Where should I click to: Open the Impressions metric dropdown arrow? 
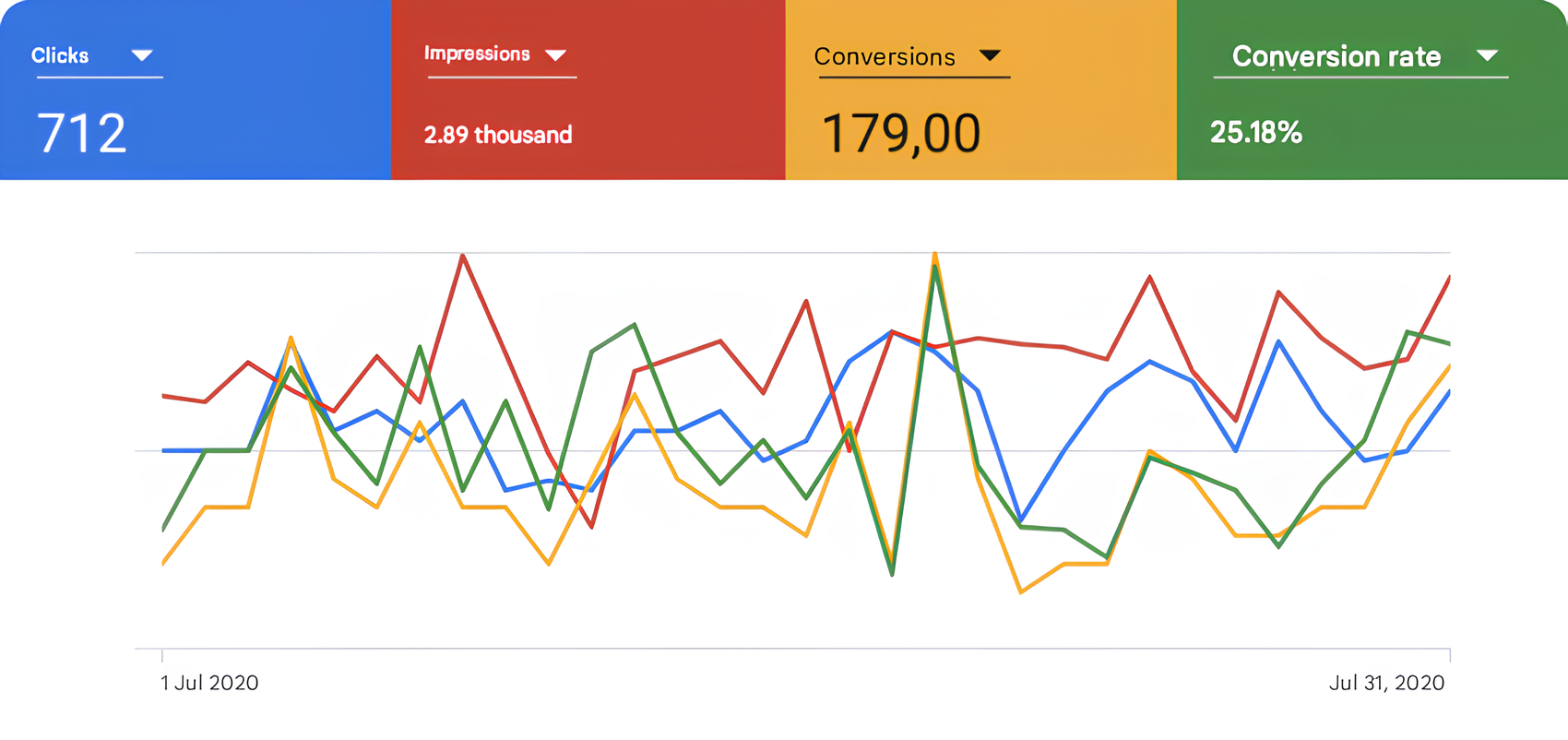(x=555, y=55)
